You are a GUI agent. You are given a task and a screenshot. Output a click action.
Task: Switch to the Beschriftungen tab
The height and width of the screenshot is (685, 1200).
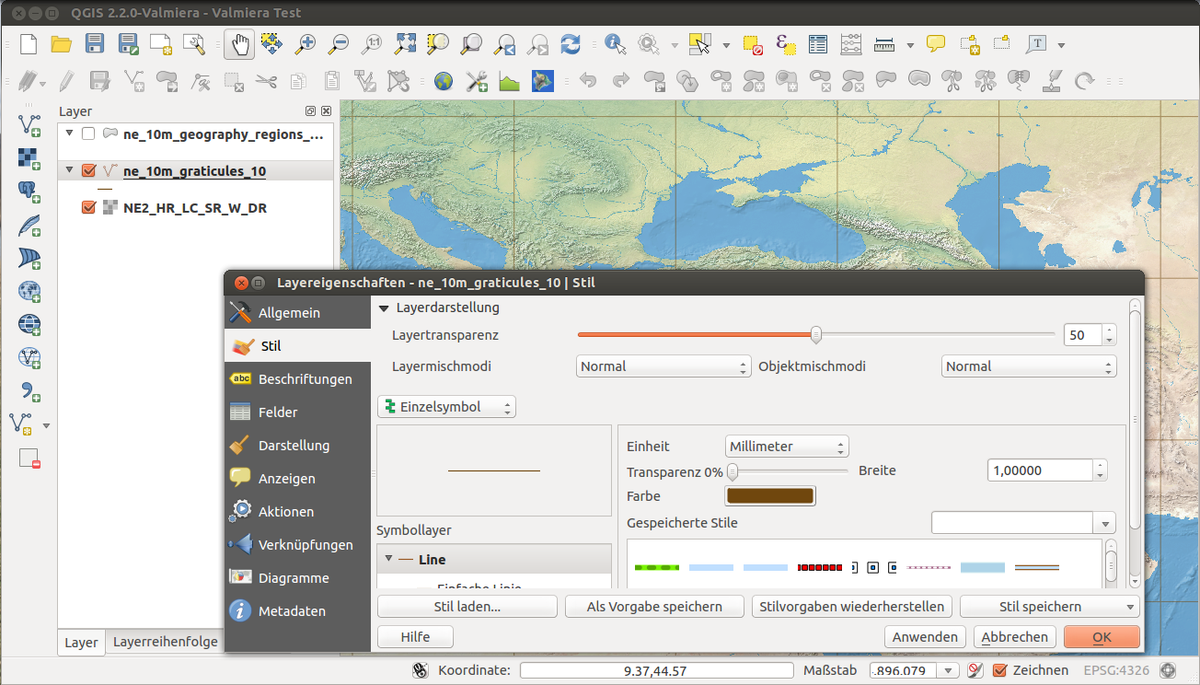click(305, 379)
